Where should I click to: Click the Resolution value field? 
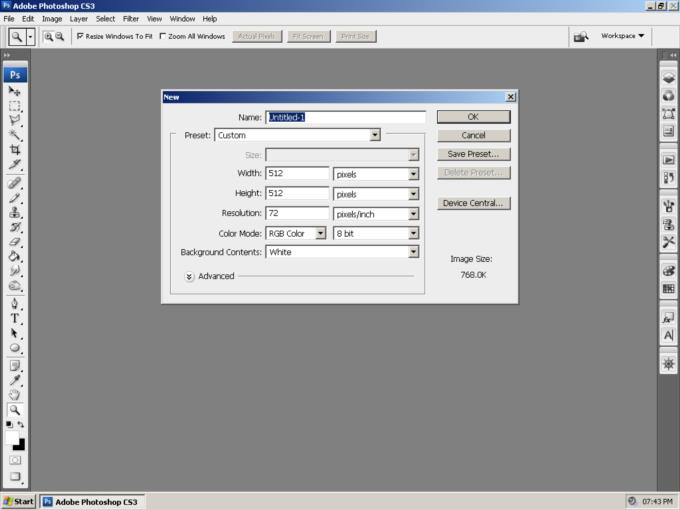click(x=297, y=213)
